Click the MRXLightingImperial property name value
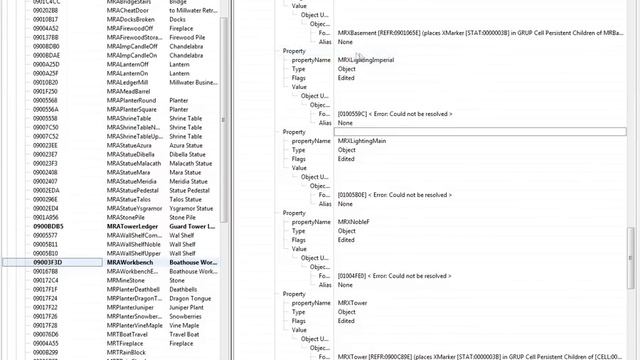 (366, 60)
